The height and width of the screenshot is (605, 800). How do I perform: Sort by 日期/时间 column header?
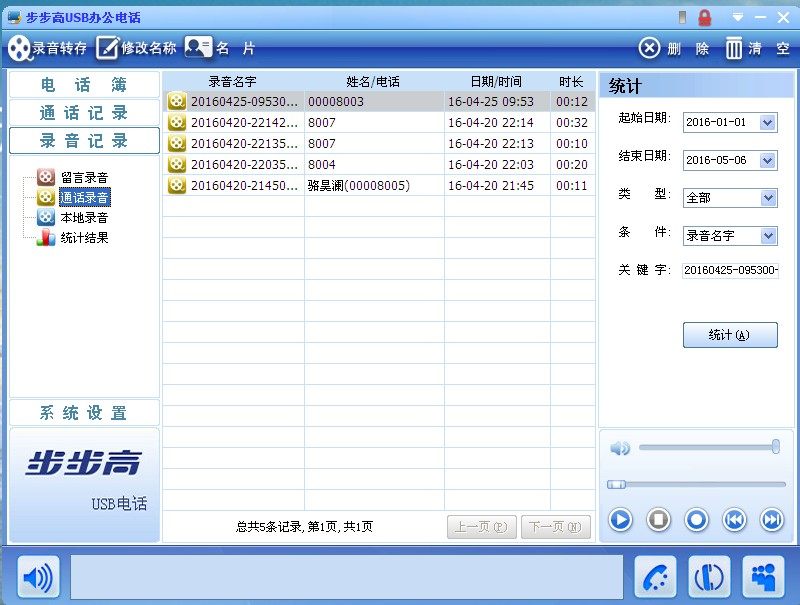[497, 82]
